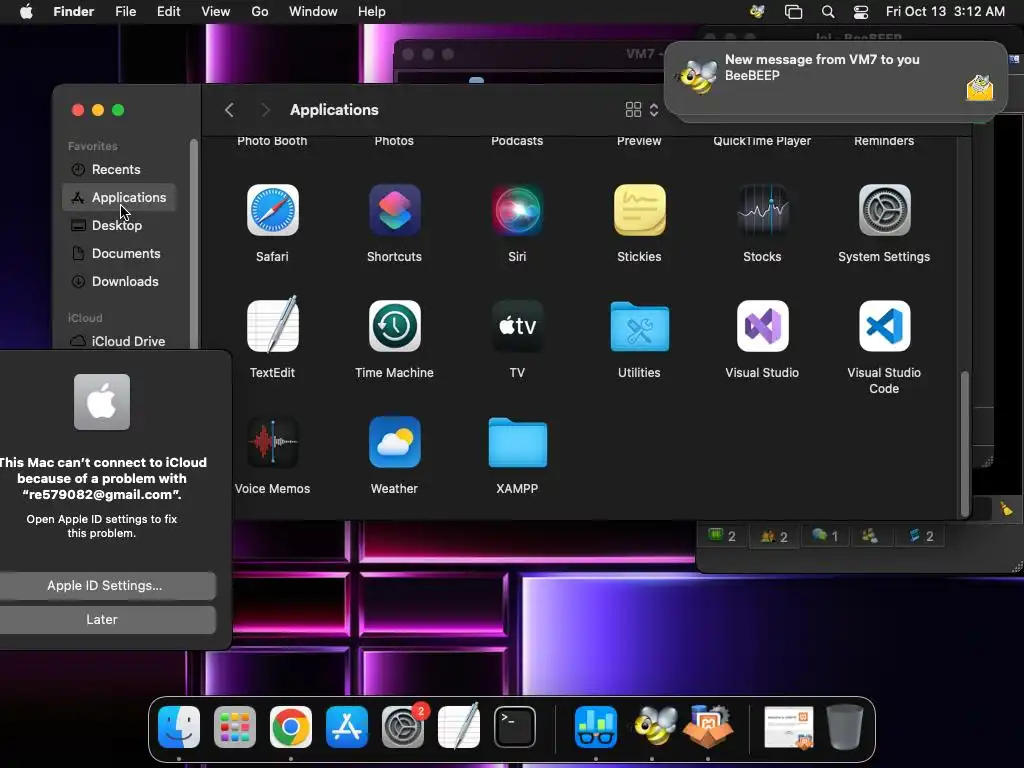Select the TextEdit app icon
1024x768 pixels.
click(x=272, y=325)
